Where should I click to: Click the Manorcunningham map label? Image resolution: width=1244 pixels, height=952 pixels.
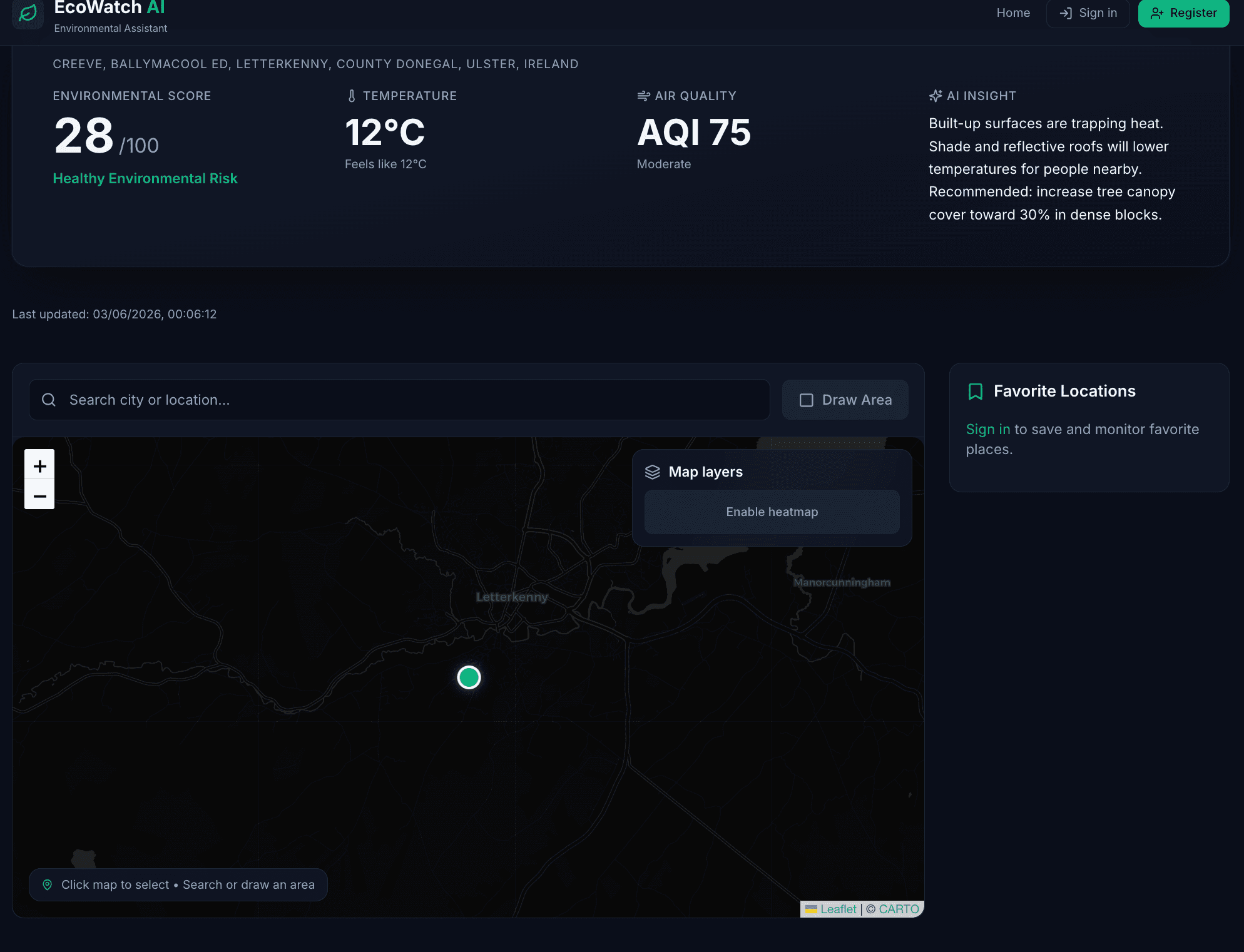click(x=842, y=582)
